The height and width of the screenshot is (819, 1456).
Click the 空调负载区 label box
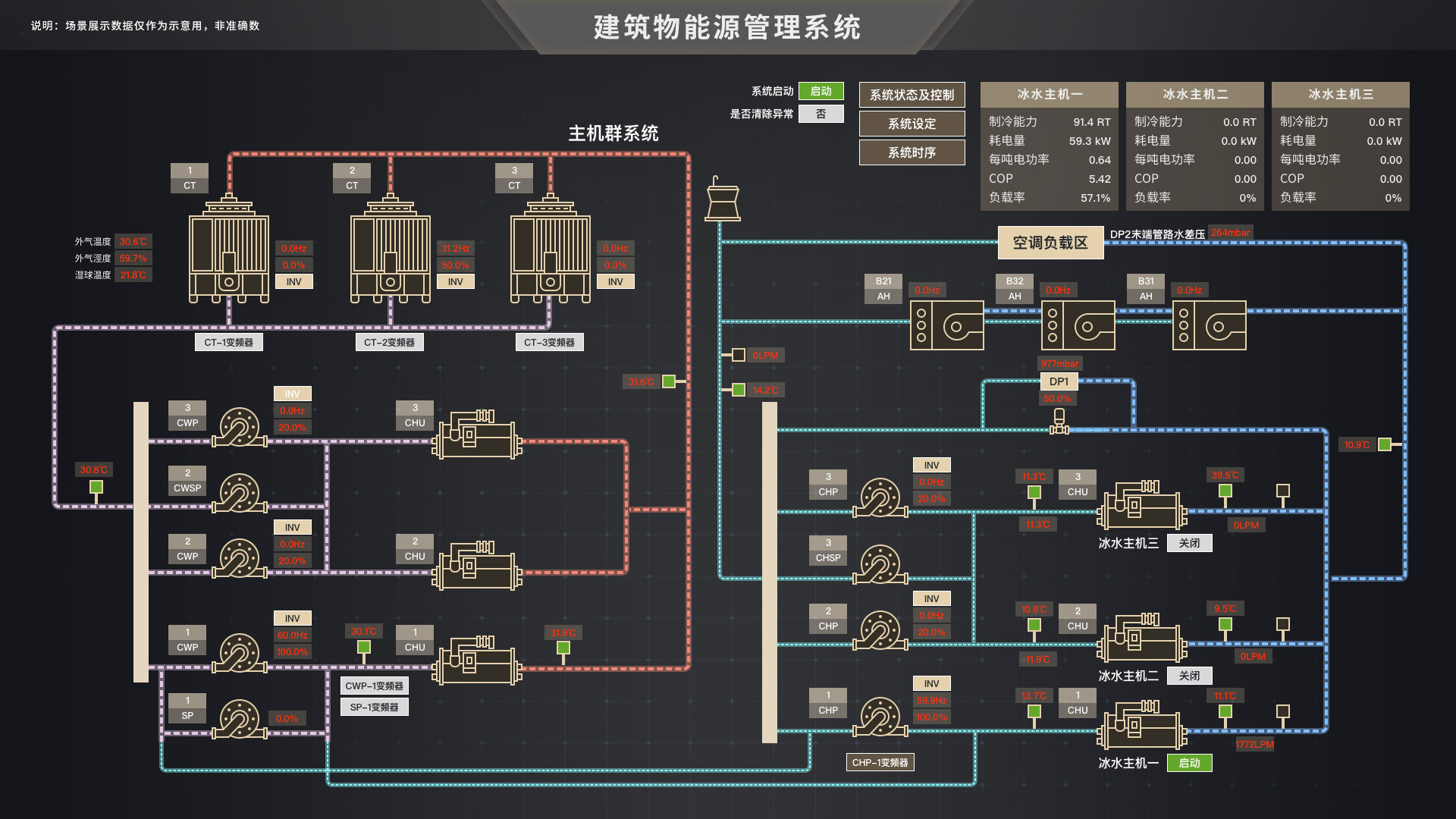tap(1050, 243)
